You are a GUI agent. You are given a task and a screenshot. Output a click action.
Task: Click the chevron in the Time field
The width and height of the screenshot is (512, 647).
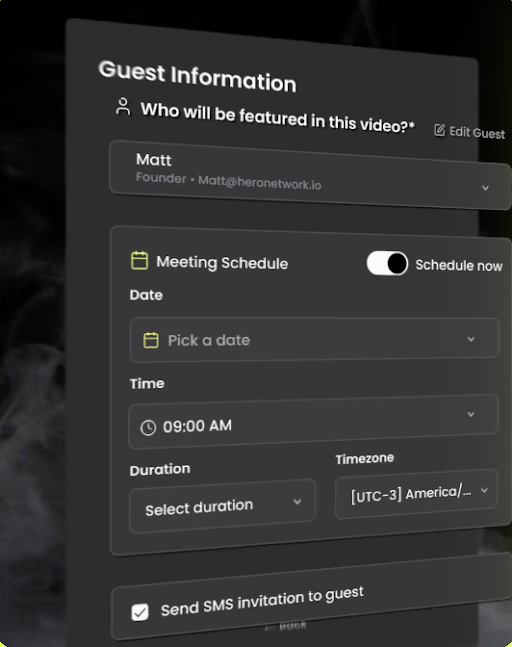pos(471,414)
